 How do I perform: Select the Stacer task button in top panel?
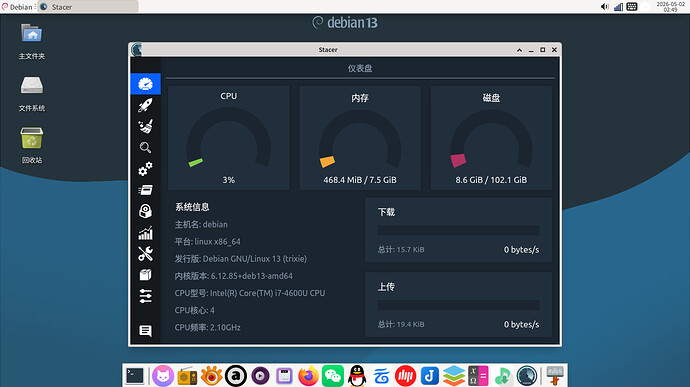[x=88, y=7]
